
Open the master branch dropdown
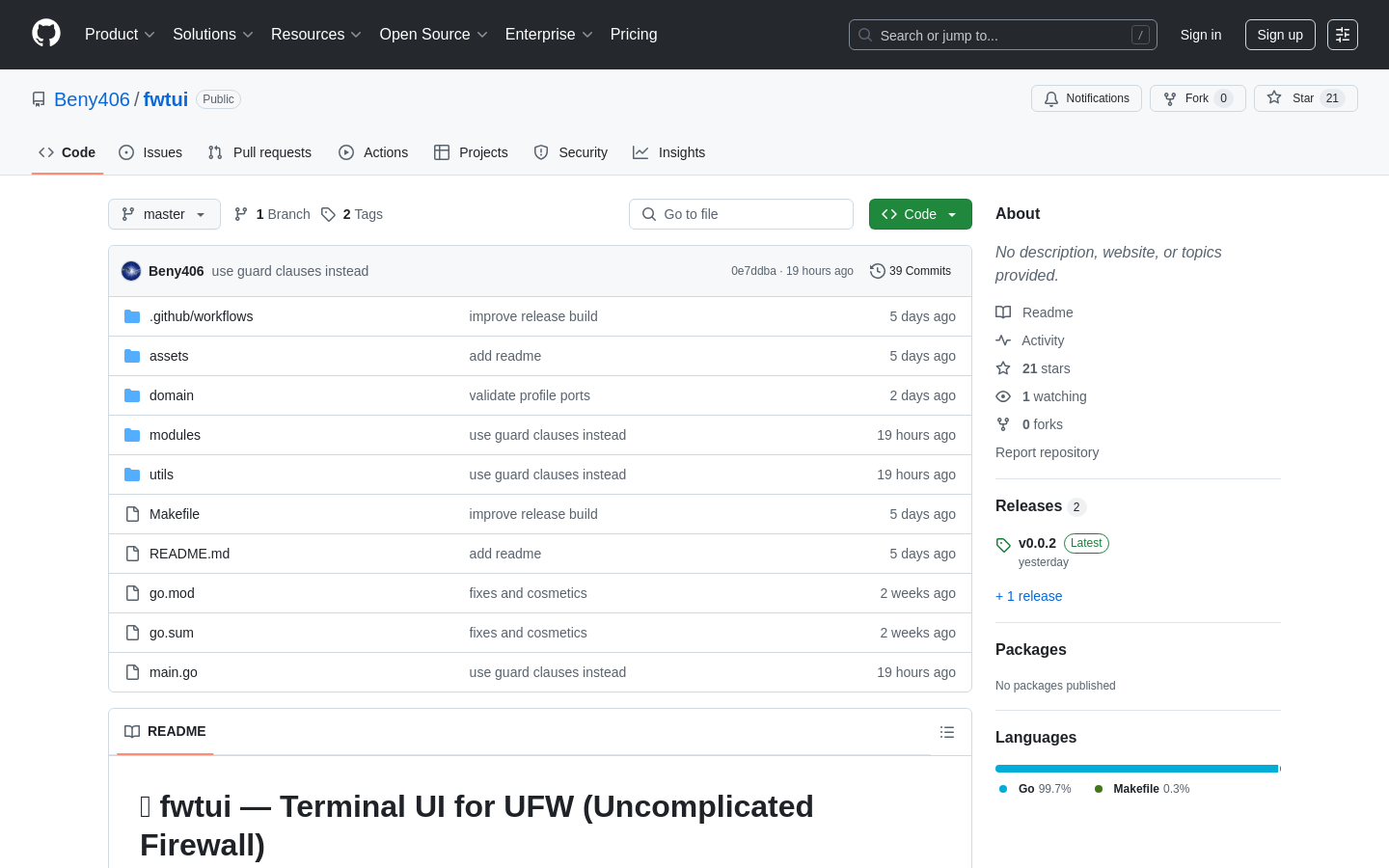pyautogui.click(x=164, y=214)
